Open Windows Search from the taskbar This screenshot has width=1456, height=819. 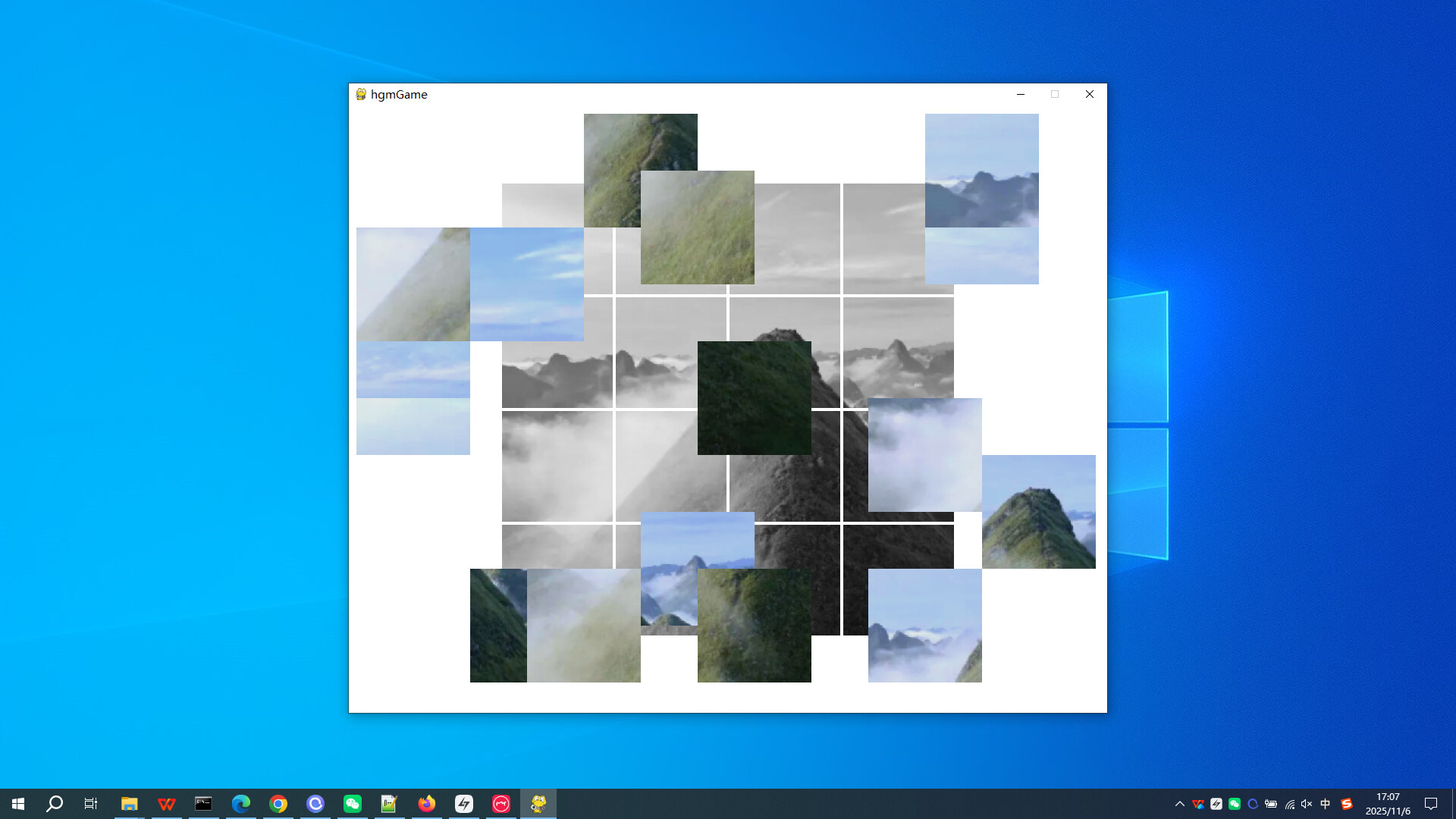click(x=53, y=803)
